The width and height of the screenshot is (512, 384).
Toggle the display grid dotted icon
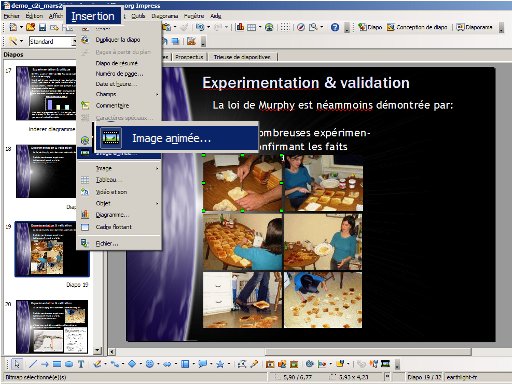pos(285,27)
